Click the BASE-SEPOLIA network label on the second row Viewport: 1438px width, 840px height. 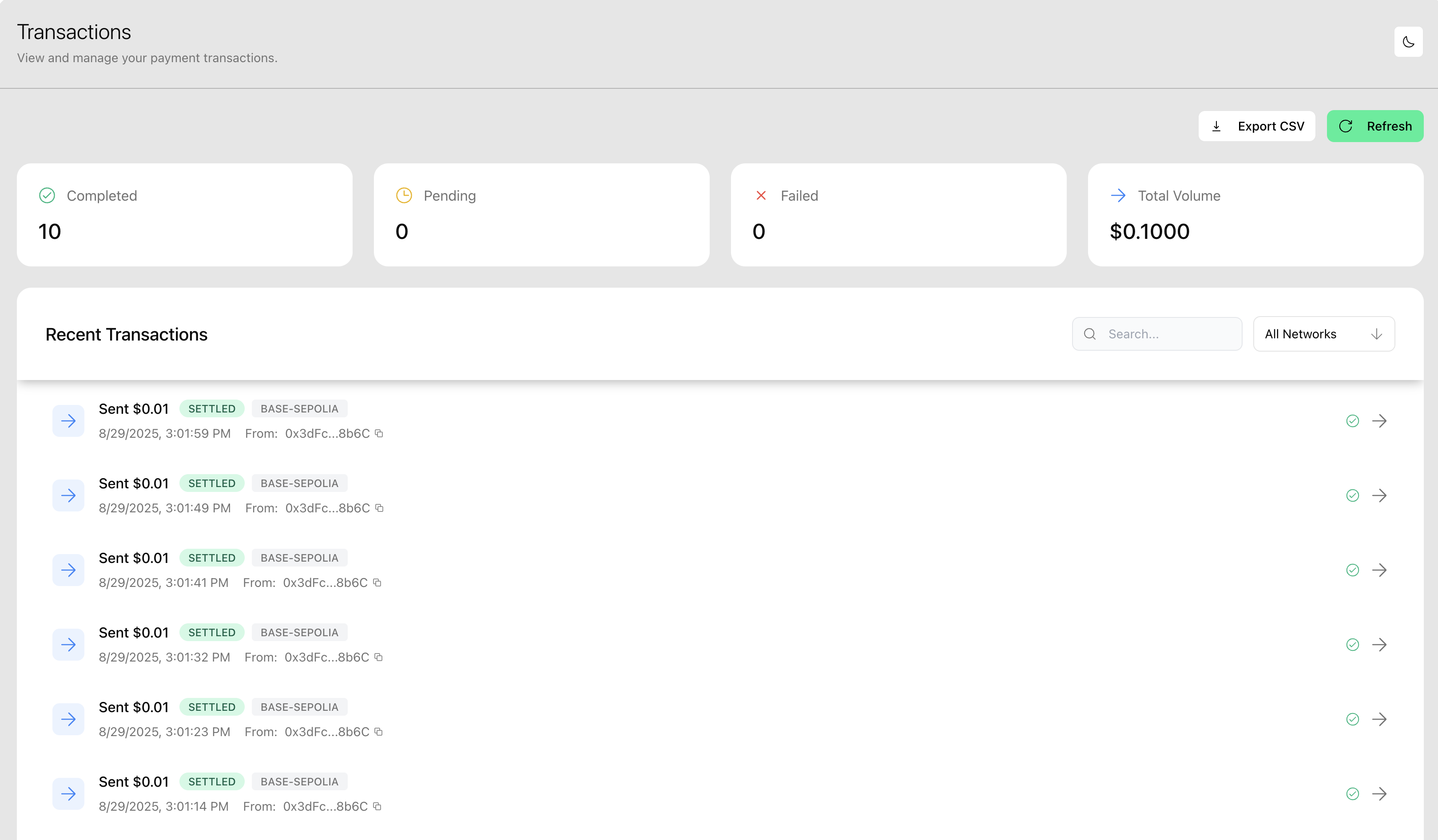click(x=299, y=483)
